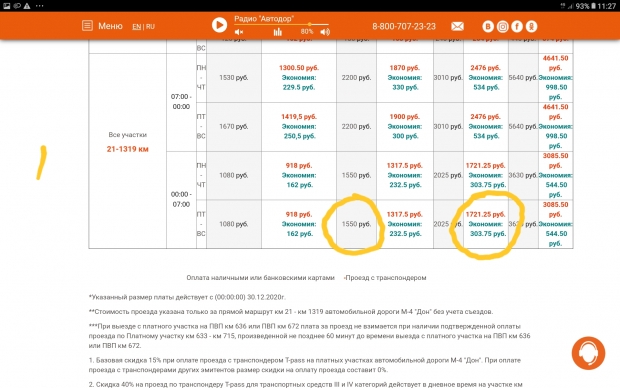The height and width of the screenshot is (388, 620).
Task: Open the Instagram social icon
Action: point(503,26)
